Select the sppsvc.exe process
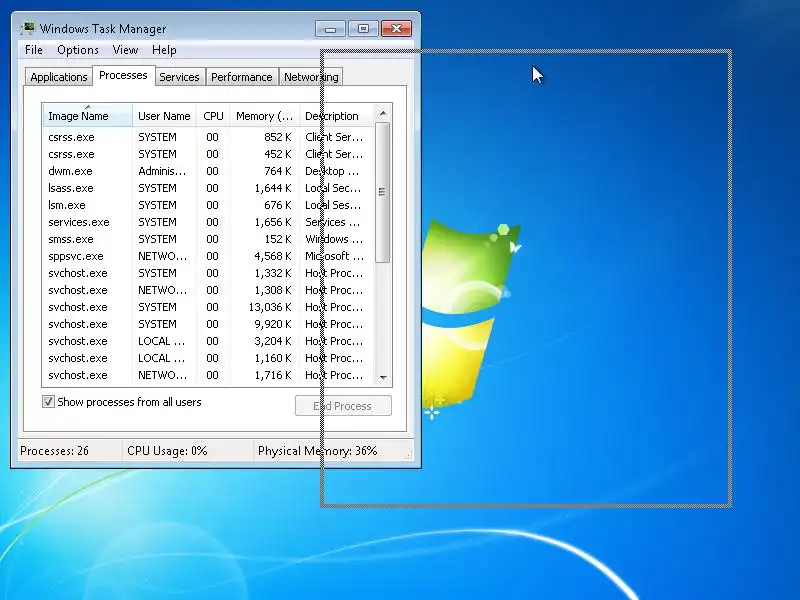Image resolution: width=800 pixels, height=600 pixels. click(x=208, y=256)
